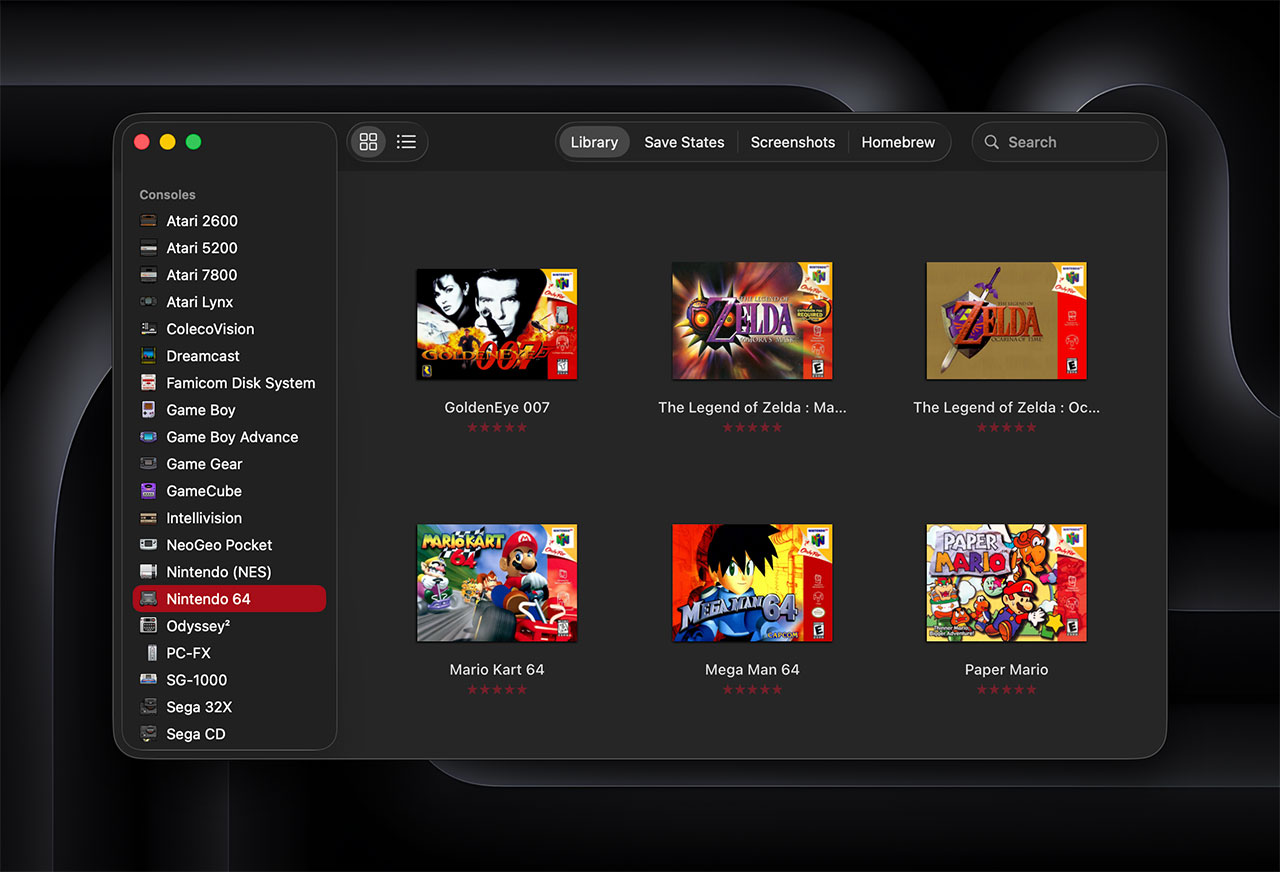Click the Nintendo 64 console icon
Image resolution: width=1280 pixels, height=872 pixels.
[x=148, y=599]
